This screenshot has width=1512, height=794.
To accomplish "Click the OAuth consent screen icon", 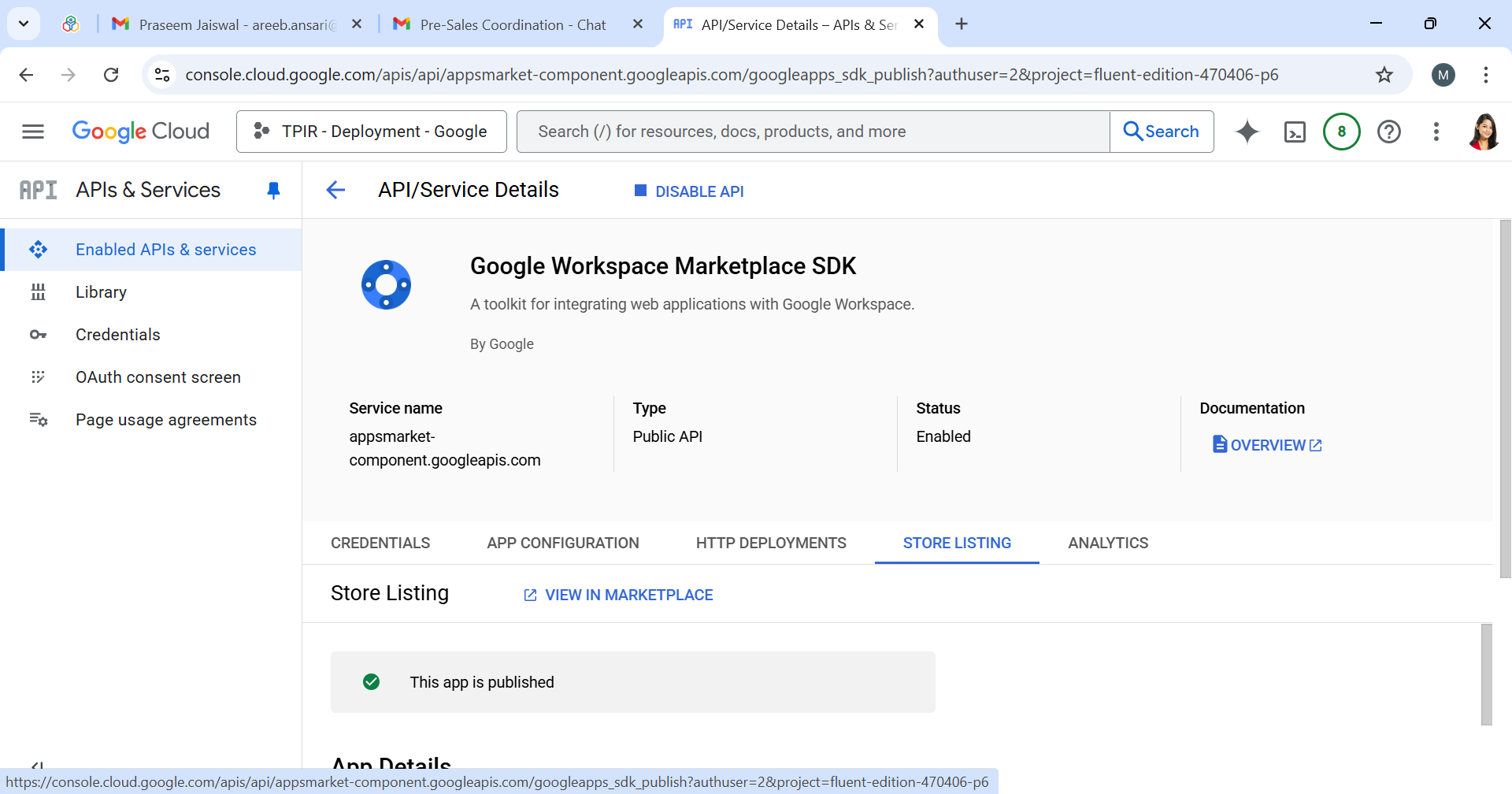I will [38, 377].
